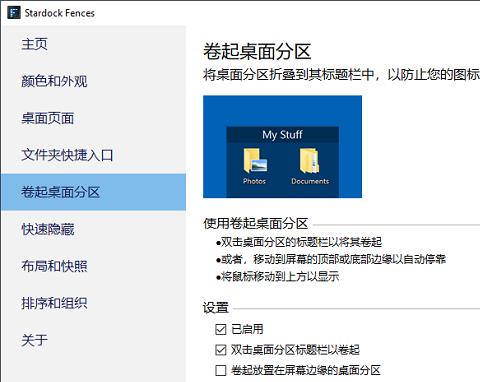Click the Stardock Fences app icon
The width and height of the screenshot is (480, 382).
click(x=14, y=13)
